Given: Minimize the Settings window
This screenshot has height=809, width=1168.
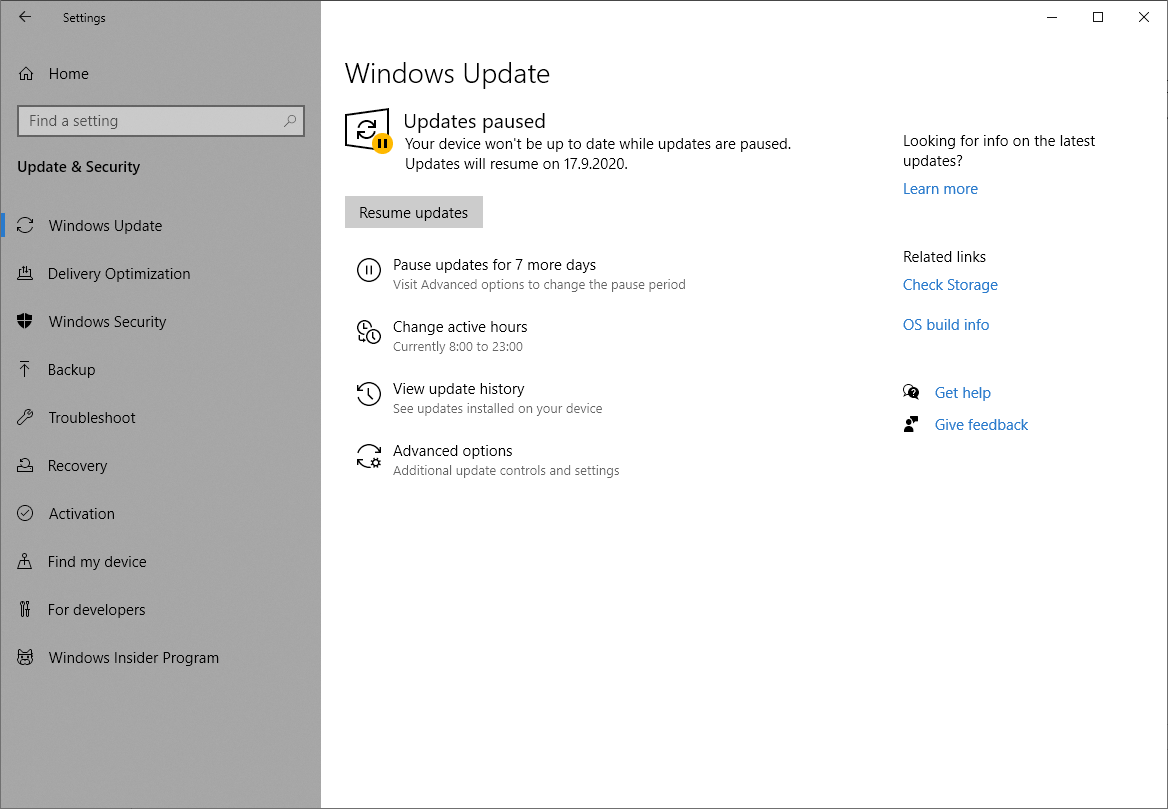Looking at the screenshot, I should click(x=1052, y=17).
